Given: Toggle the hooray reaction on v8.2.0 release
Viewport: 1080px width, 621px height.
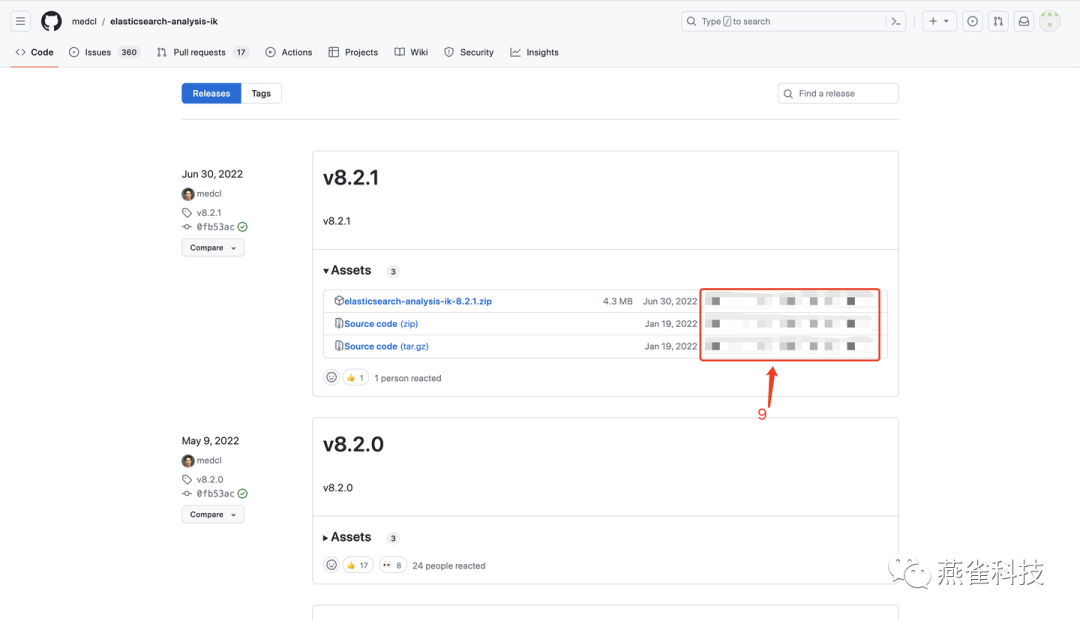Looking at the screenshot, I should point(392,564).
